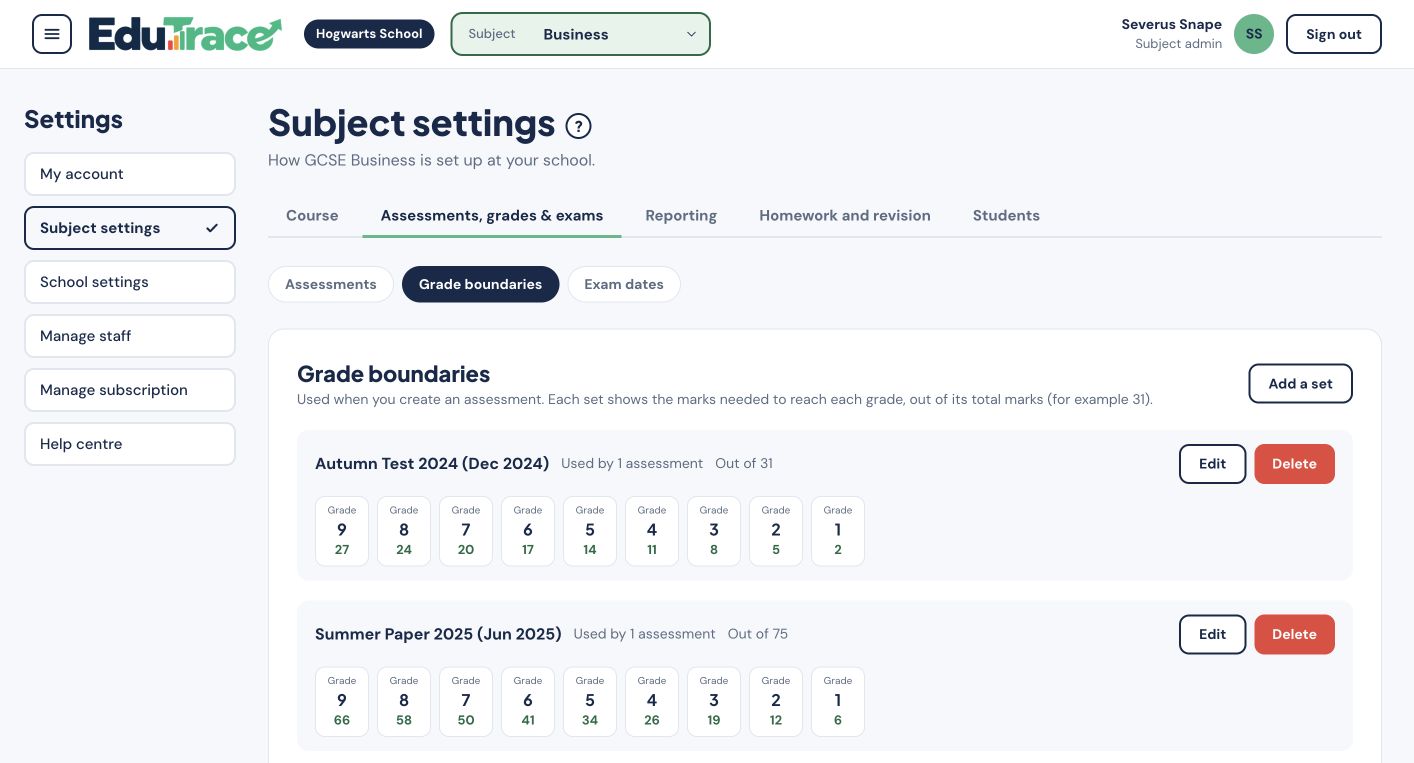
Task: Open Homework and revision tab
Action: click(845, 215)
